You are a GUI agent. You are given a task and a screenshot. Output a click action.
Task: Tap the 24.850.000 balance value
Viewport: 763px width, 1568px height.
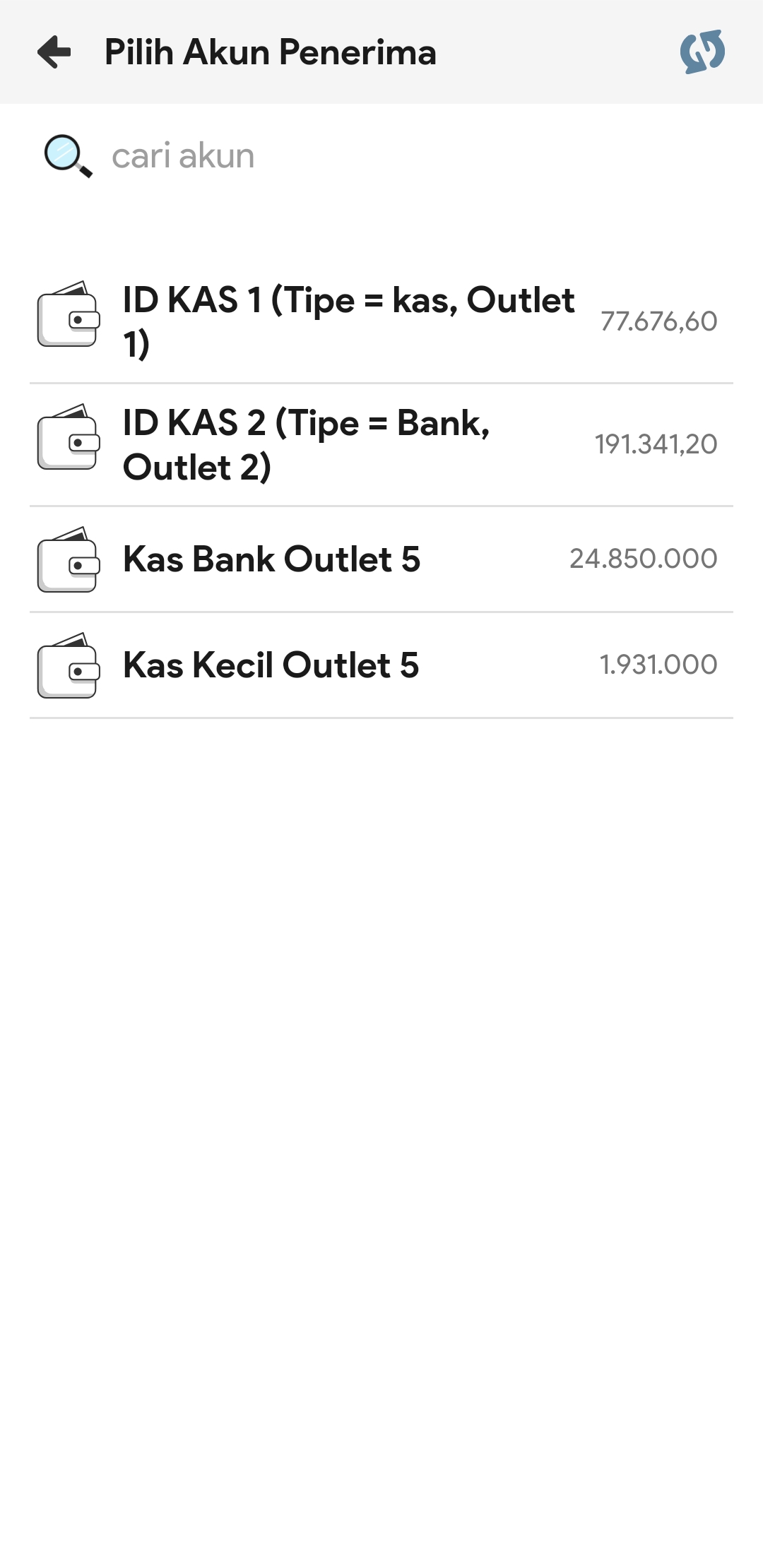tap(643, 559)
